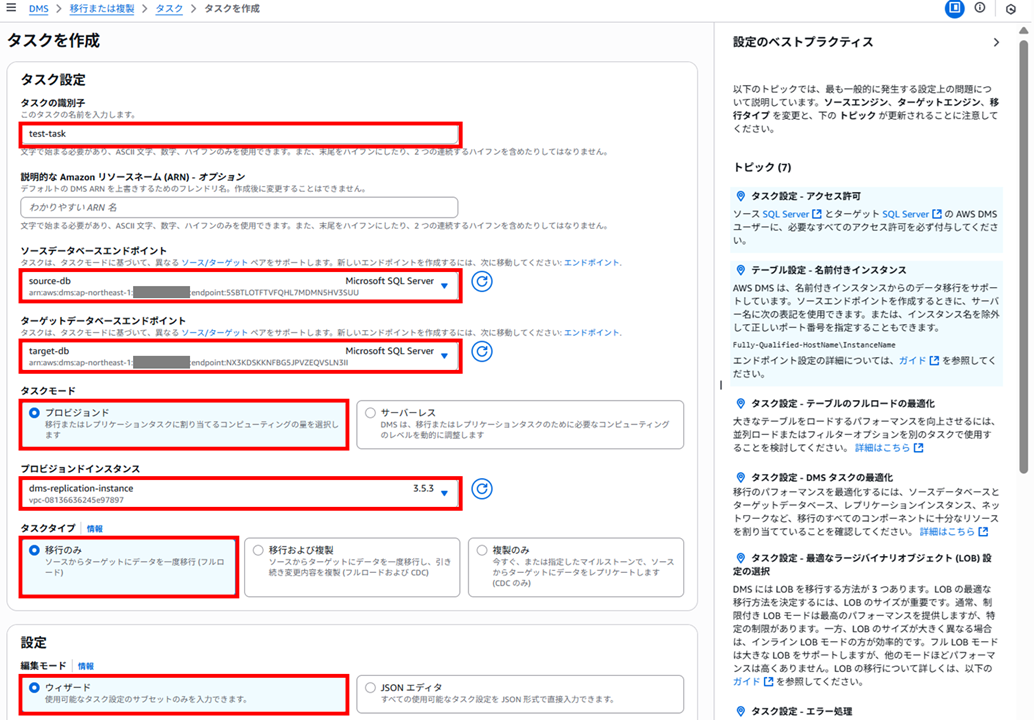Click ソース/ターゲット link under target endpoint

point(215,332)
